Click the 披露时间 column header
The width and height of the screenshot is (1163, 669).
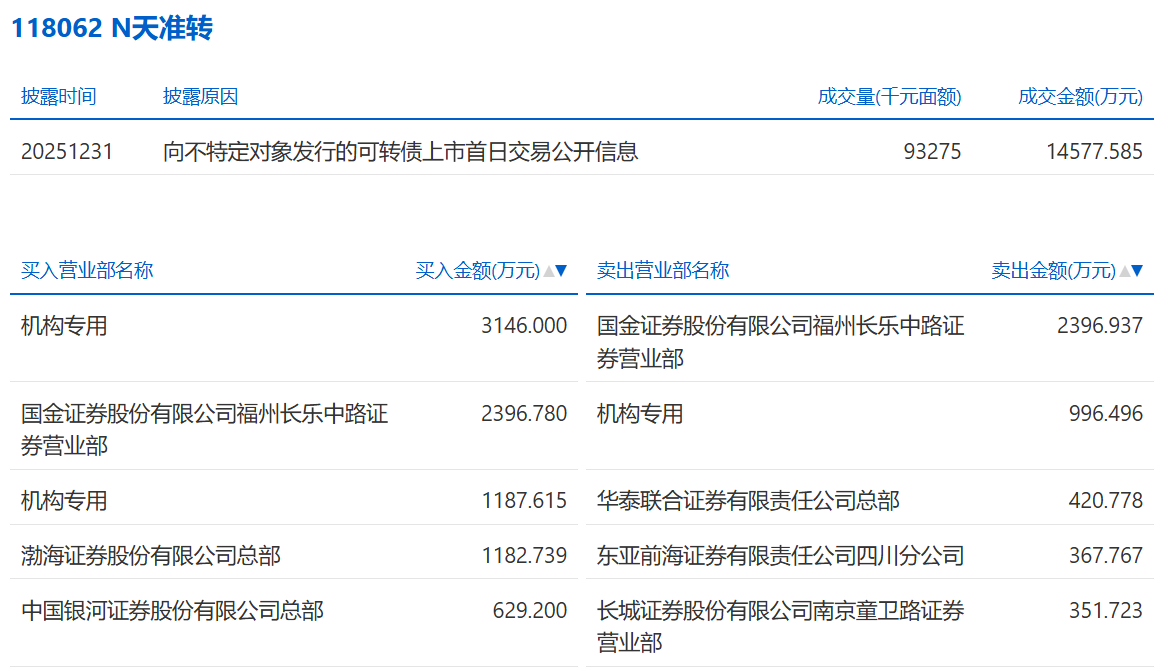click(x=59, y=96)
